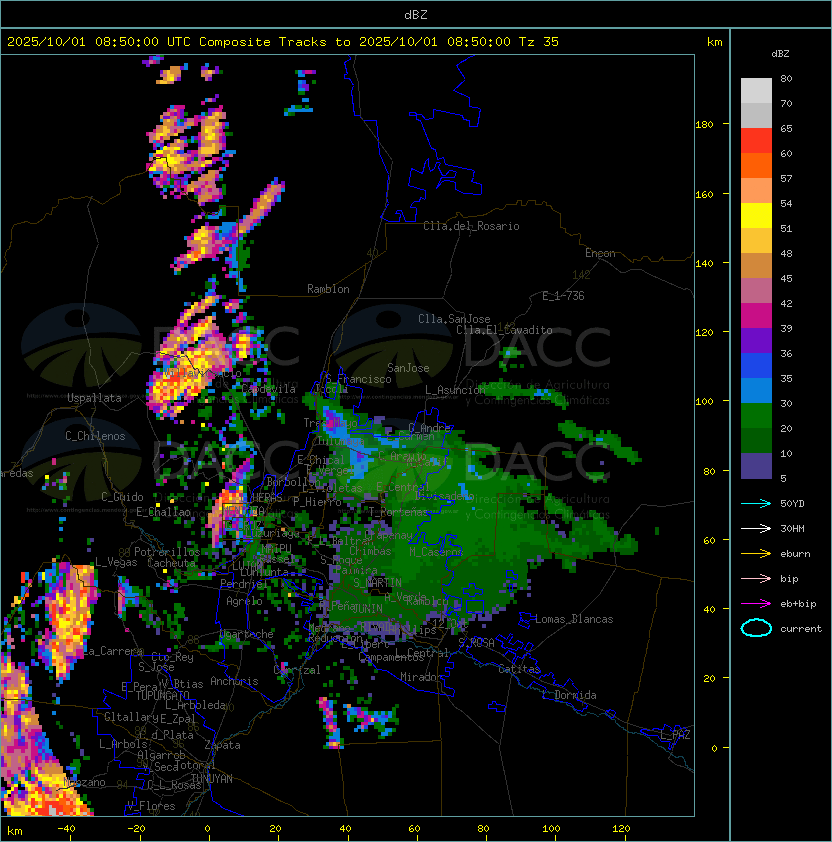Click the 'Agrelo' place label

tap(244, 601)
